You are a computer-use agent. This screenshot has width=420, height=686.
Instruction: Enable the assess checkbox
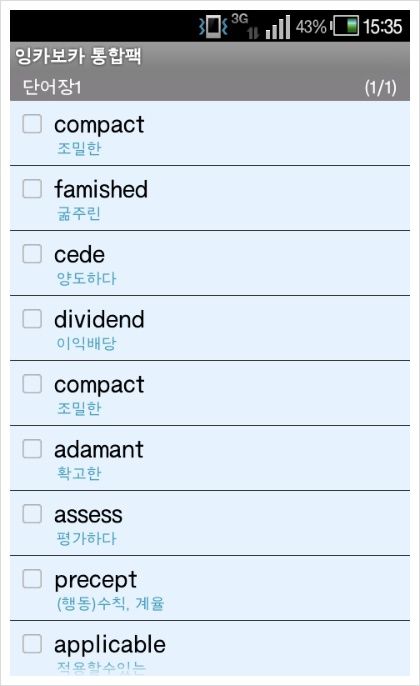pyautogui.click(x=32, y=514)
